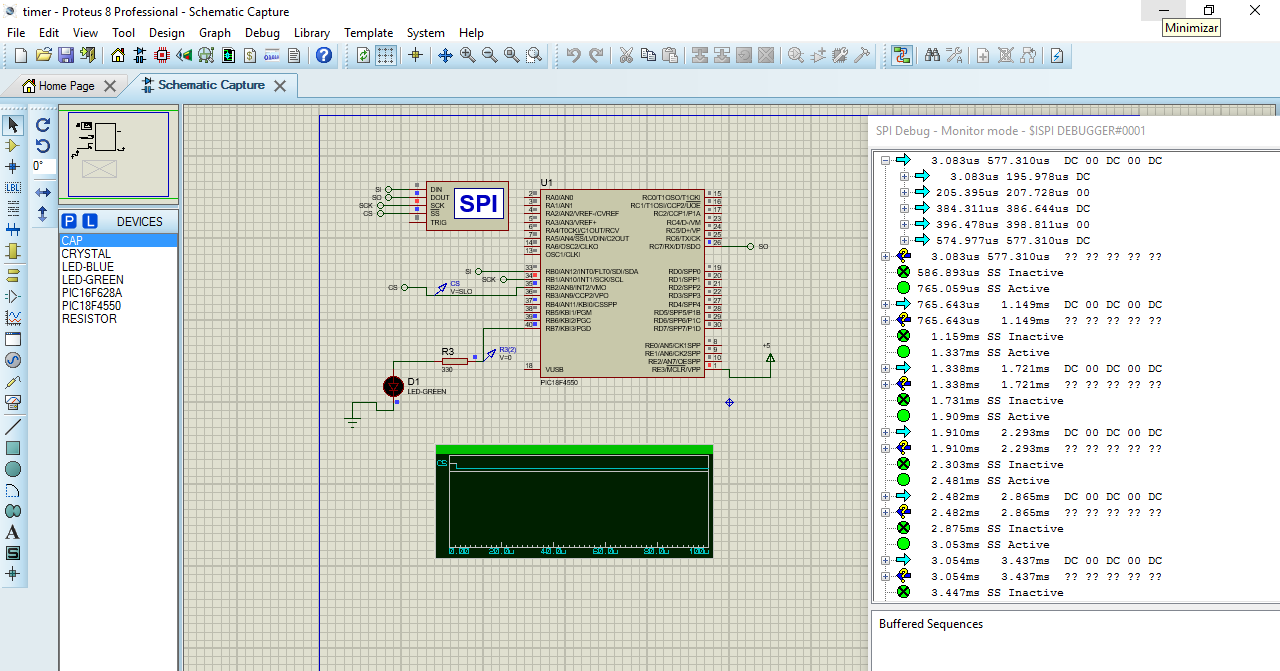Screen dimensions: 1280x671
Task: Expand the 384.311us 386.644us DC byte entry
Action: point(904,208)
